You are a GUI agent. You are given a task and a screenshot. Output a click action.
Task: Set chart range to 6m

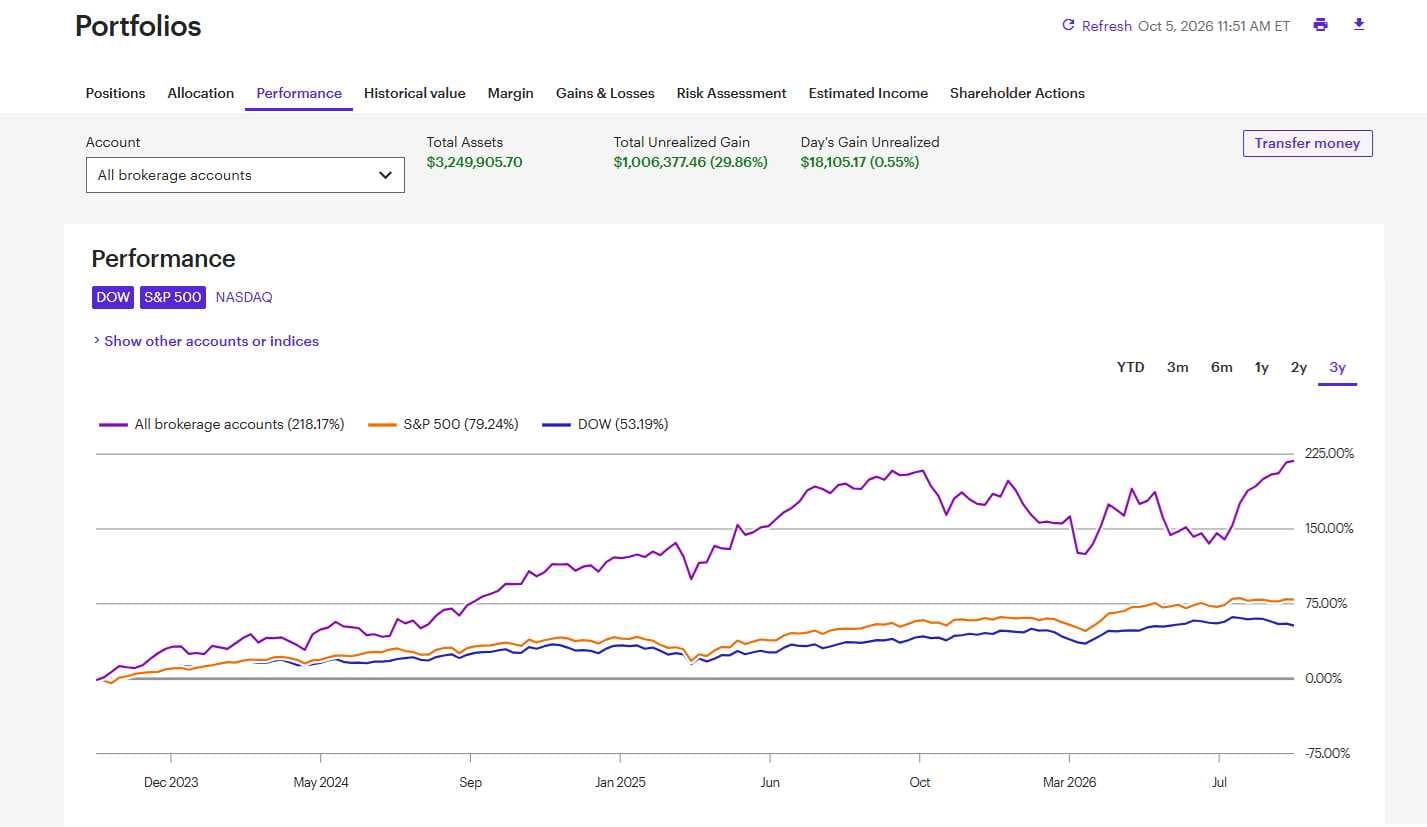[x=1222, y=367]
